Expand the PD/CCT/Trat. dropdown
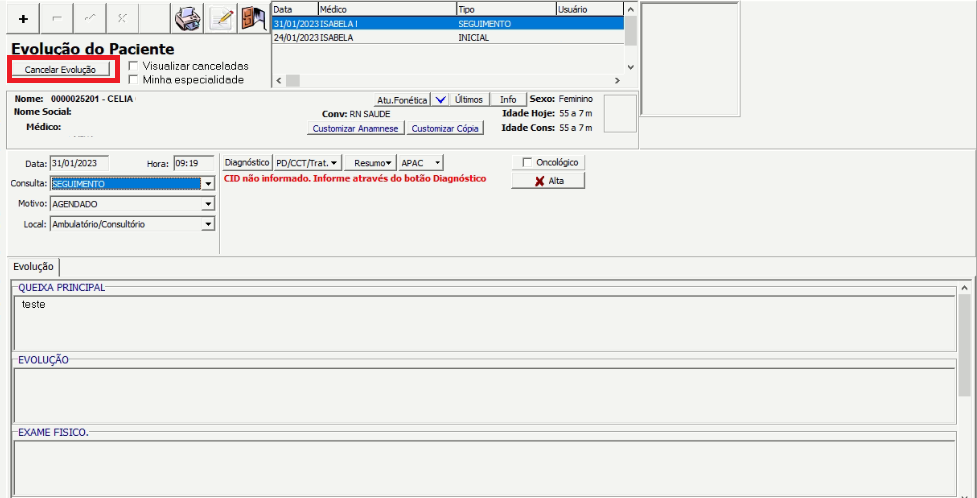 point(308,162)
